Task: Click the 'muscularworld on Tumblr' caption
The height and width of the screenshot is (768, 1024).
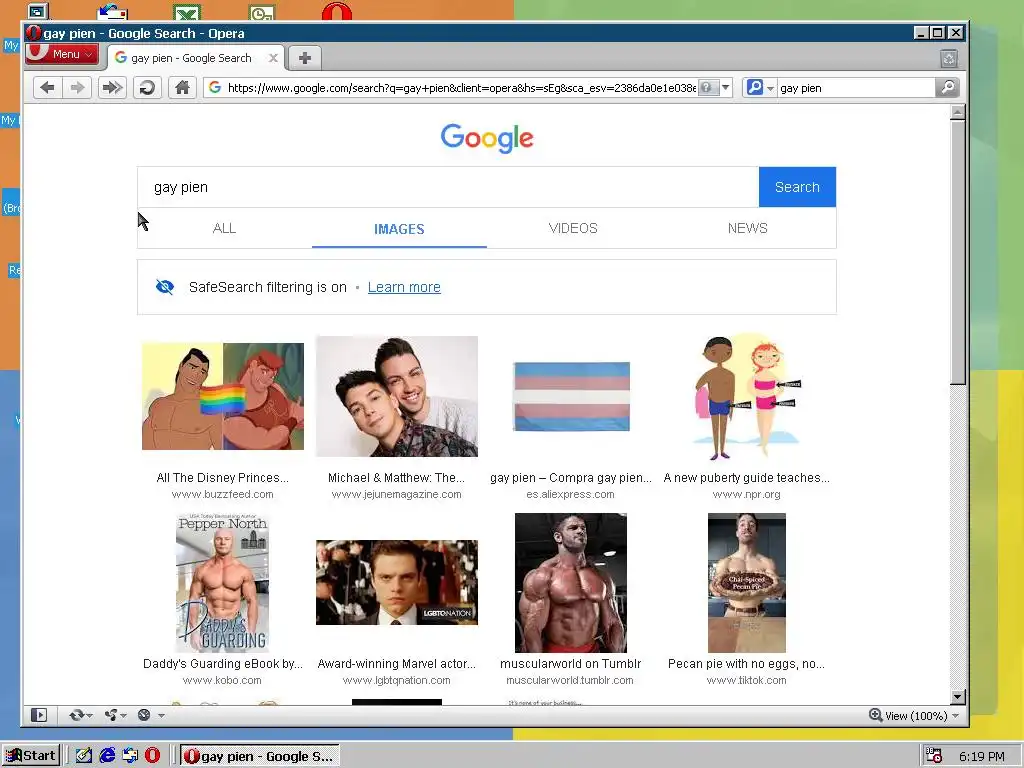Action: click(x=571, y=664)
